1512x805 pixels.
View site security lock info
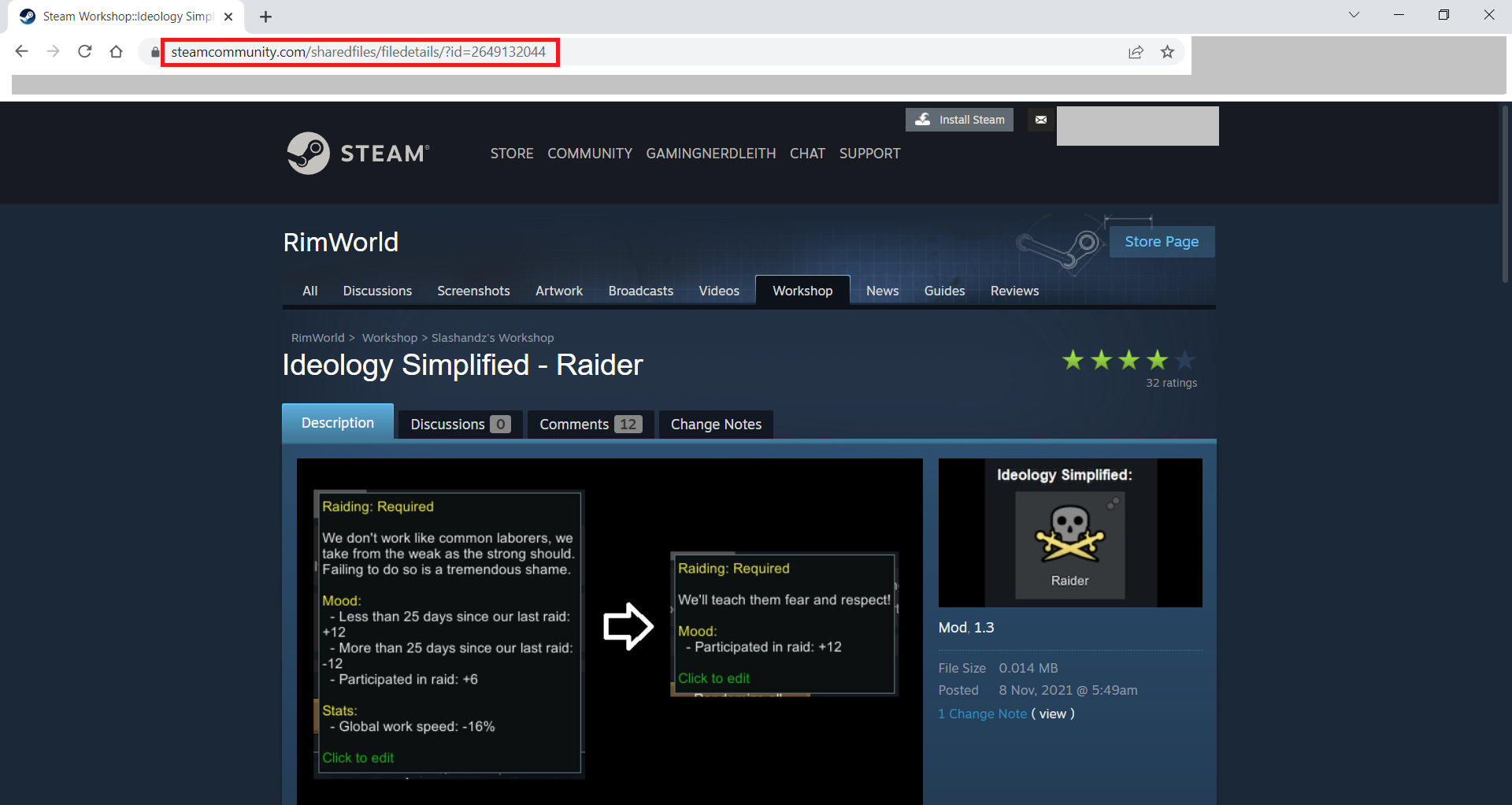[155, 53]
